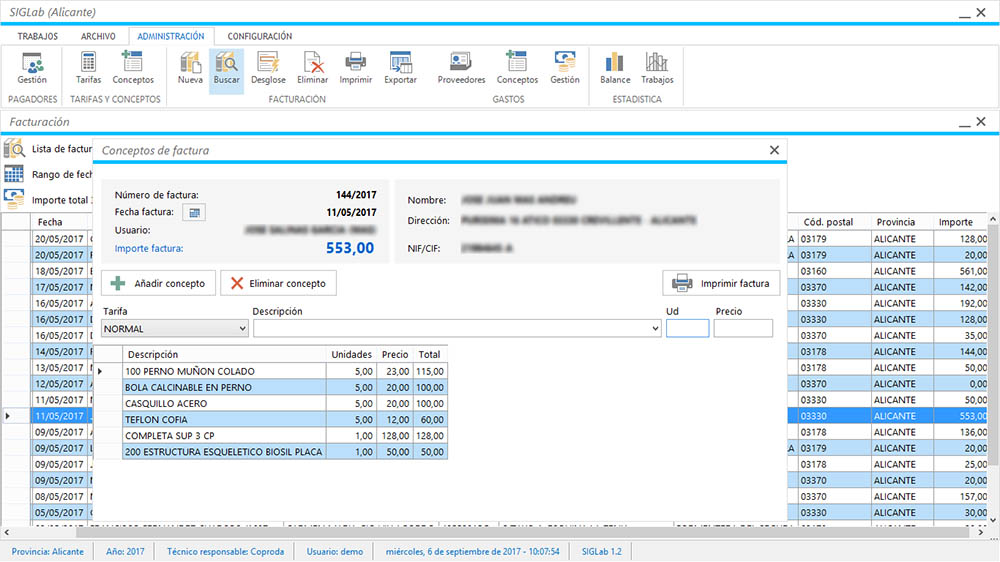Click Usuario: demo in the status bar
Screen dimensions: 1000x562
click(x=335, y=551)
